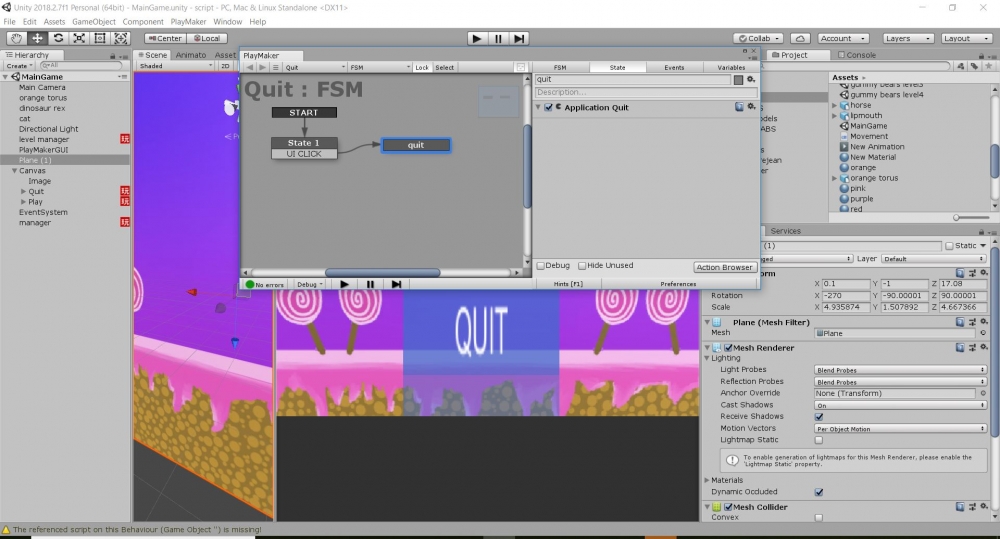The height and width of the screenshot is (539, 1000).
Task: Pause the Unity editor playback
Action: point(498,38)
